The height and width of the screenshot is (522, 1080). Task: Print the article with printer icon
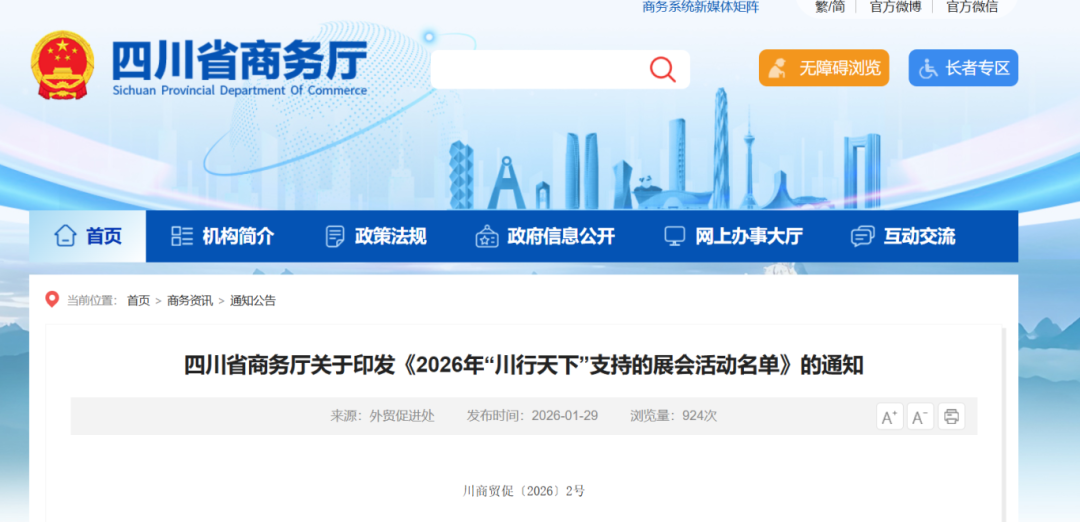(x=951, y=417)
